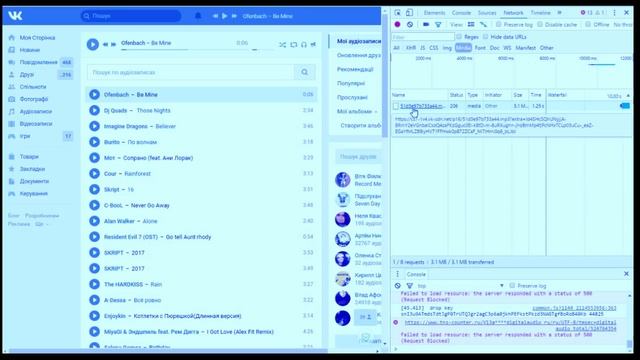The image size is (640, 360).
Task: Toggle the overview waterfall view icon
Action: pos(483,24)
